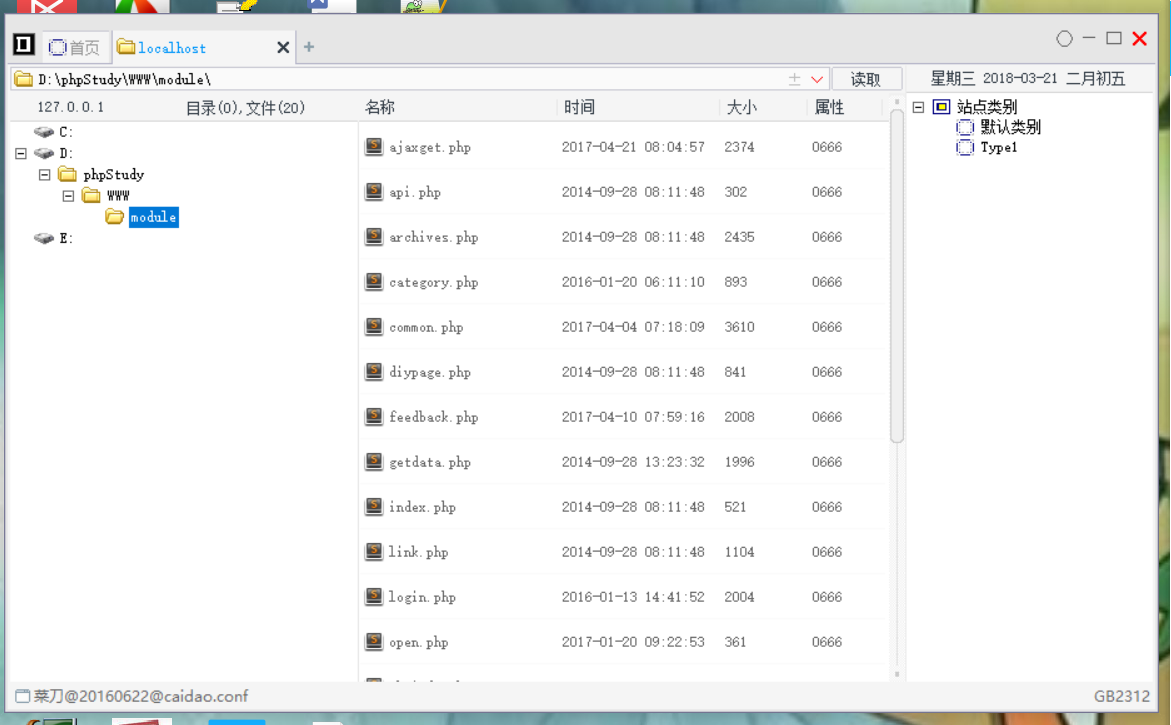The width and height of the screenshot is (1171, 725).
Task: Open the path history dropdown arrow
Action: (817, 79)
